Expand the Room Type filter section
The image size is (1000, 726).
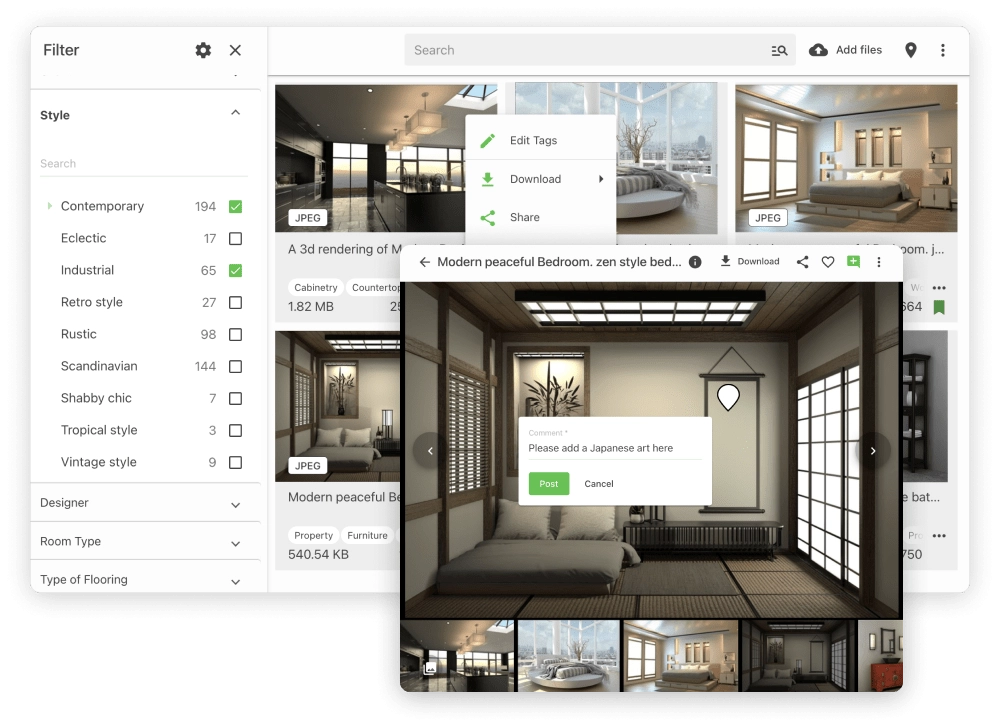click(x=145, y=541)
